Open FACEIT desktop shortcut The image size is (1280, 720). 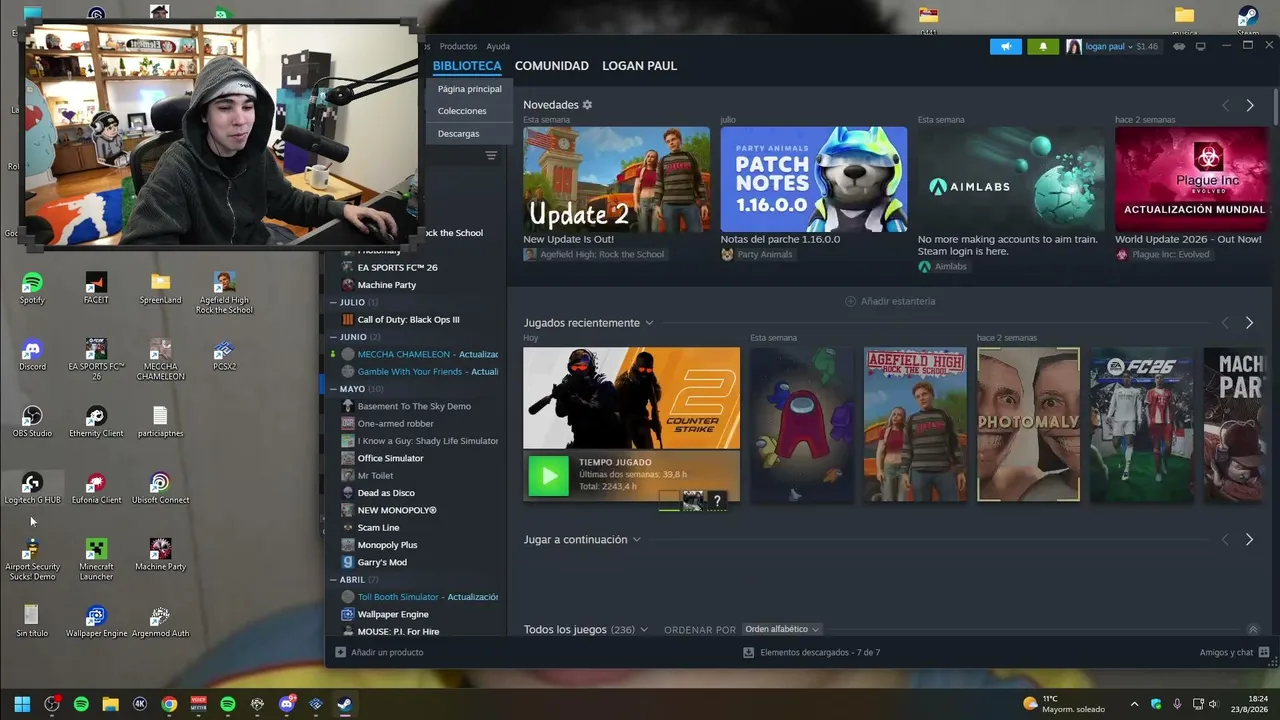pos(96,288)
